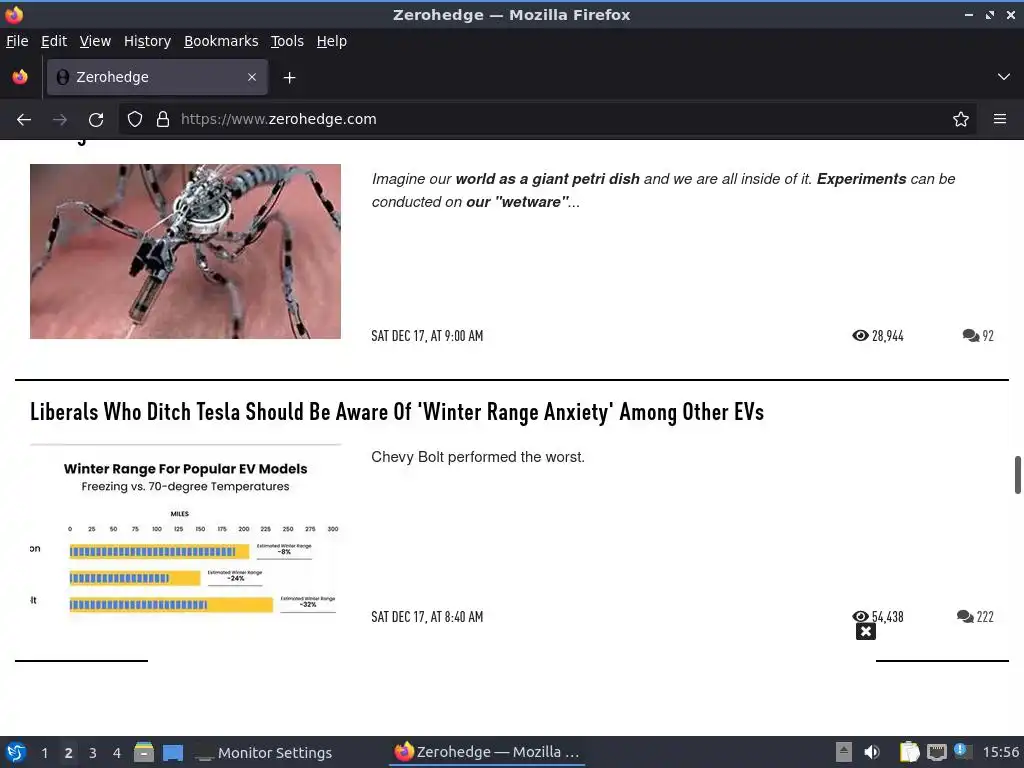
Task: Open the History menu
Action: click(x=147, y=41)
